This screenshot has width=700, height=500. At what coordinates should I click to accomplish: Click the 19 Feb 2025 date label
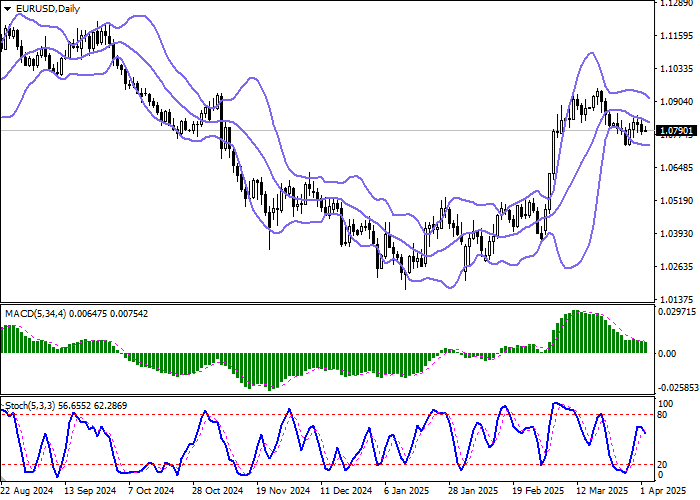point(539,492)
